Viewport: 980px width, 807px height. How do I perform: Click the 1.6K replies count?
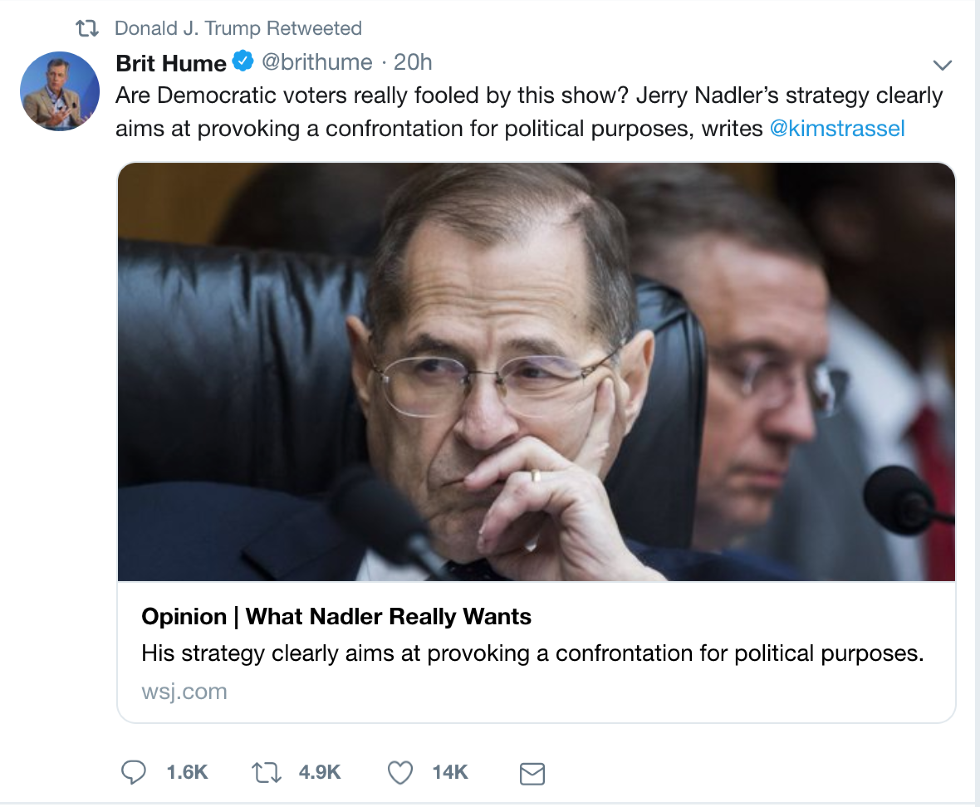pos(187,772)
